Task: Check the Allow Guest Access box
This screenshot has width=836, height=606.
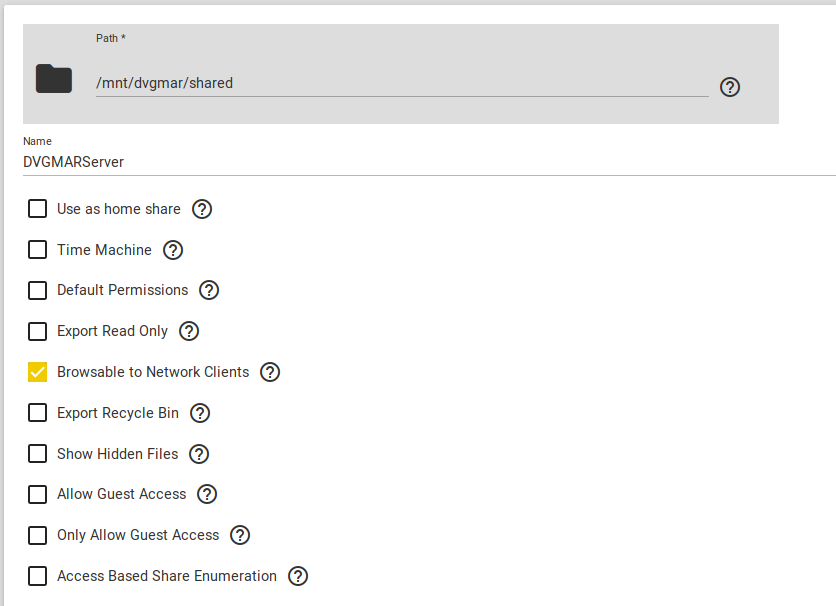Action: point(38,494)
